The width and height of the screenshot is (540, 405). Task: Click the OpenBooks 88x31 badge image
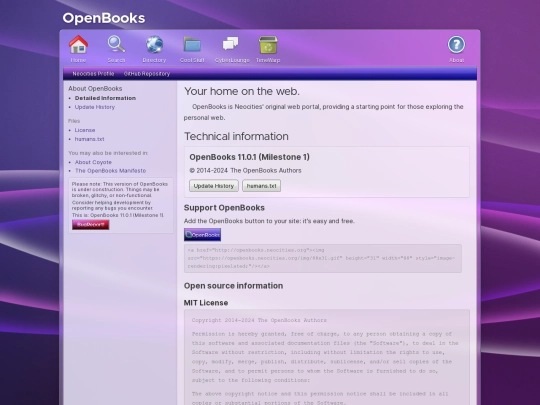point(202,235)
